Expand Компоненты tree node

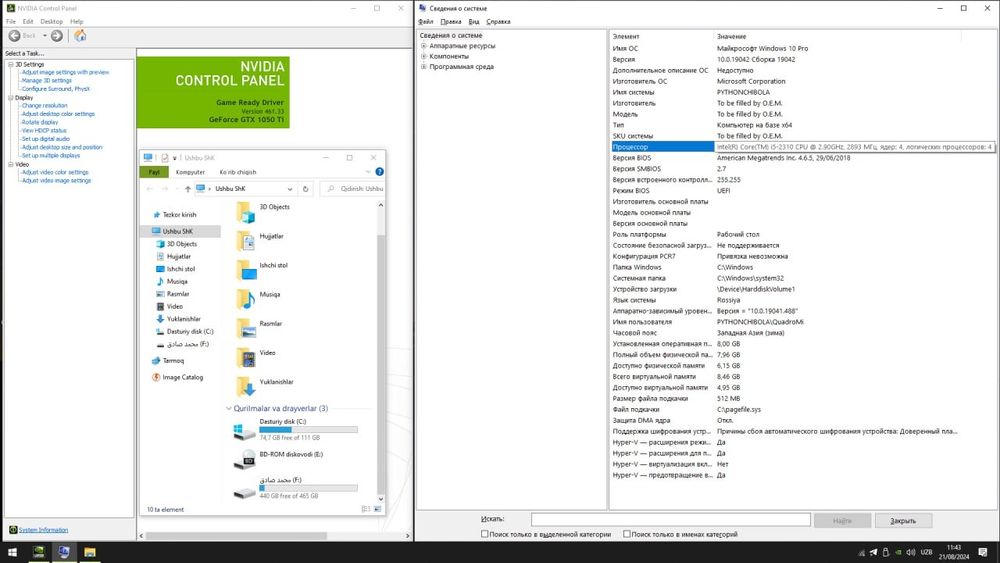tap(423, 56)
